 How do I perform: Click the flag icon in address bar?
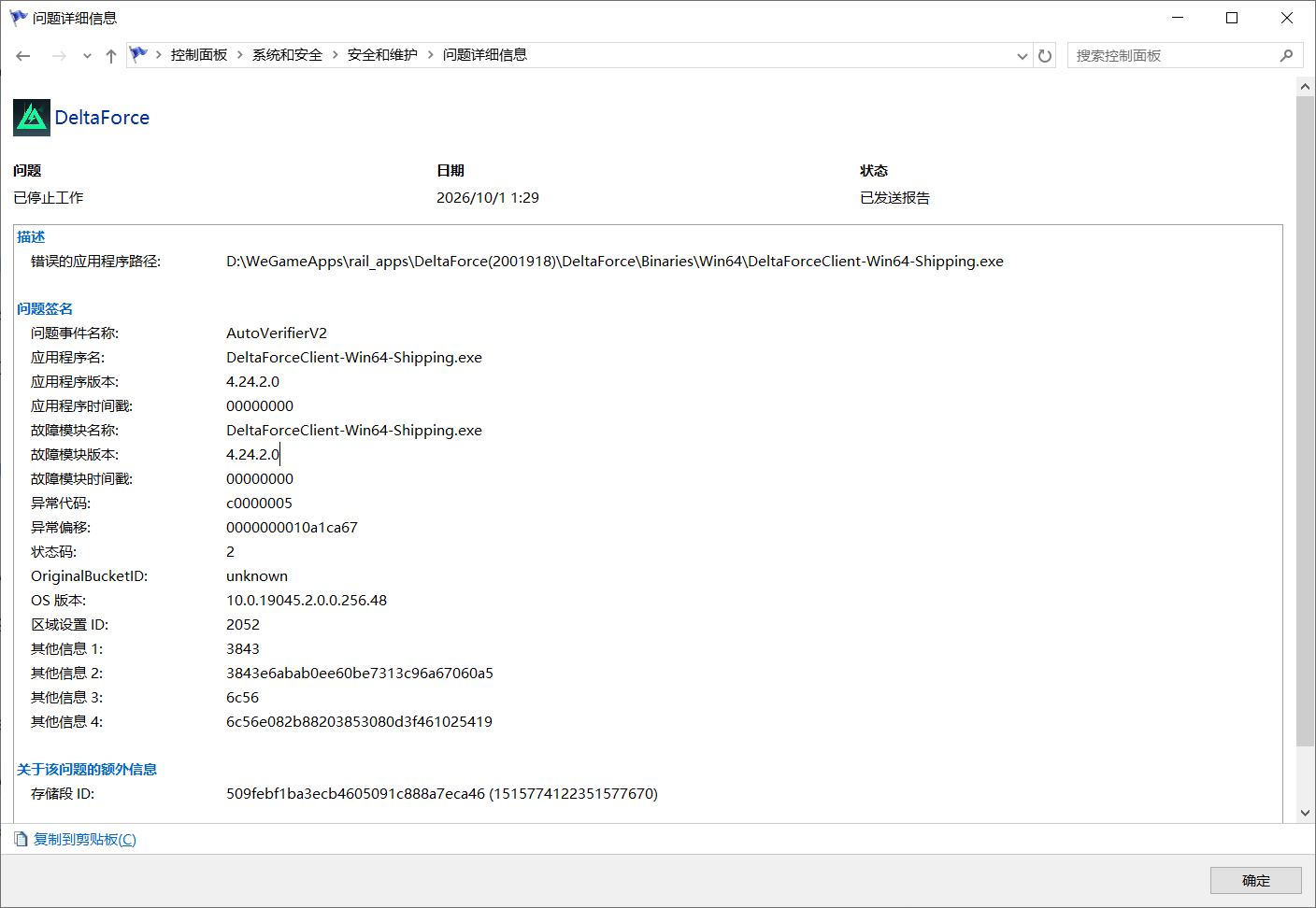[x=138, y=54]
